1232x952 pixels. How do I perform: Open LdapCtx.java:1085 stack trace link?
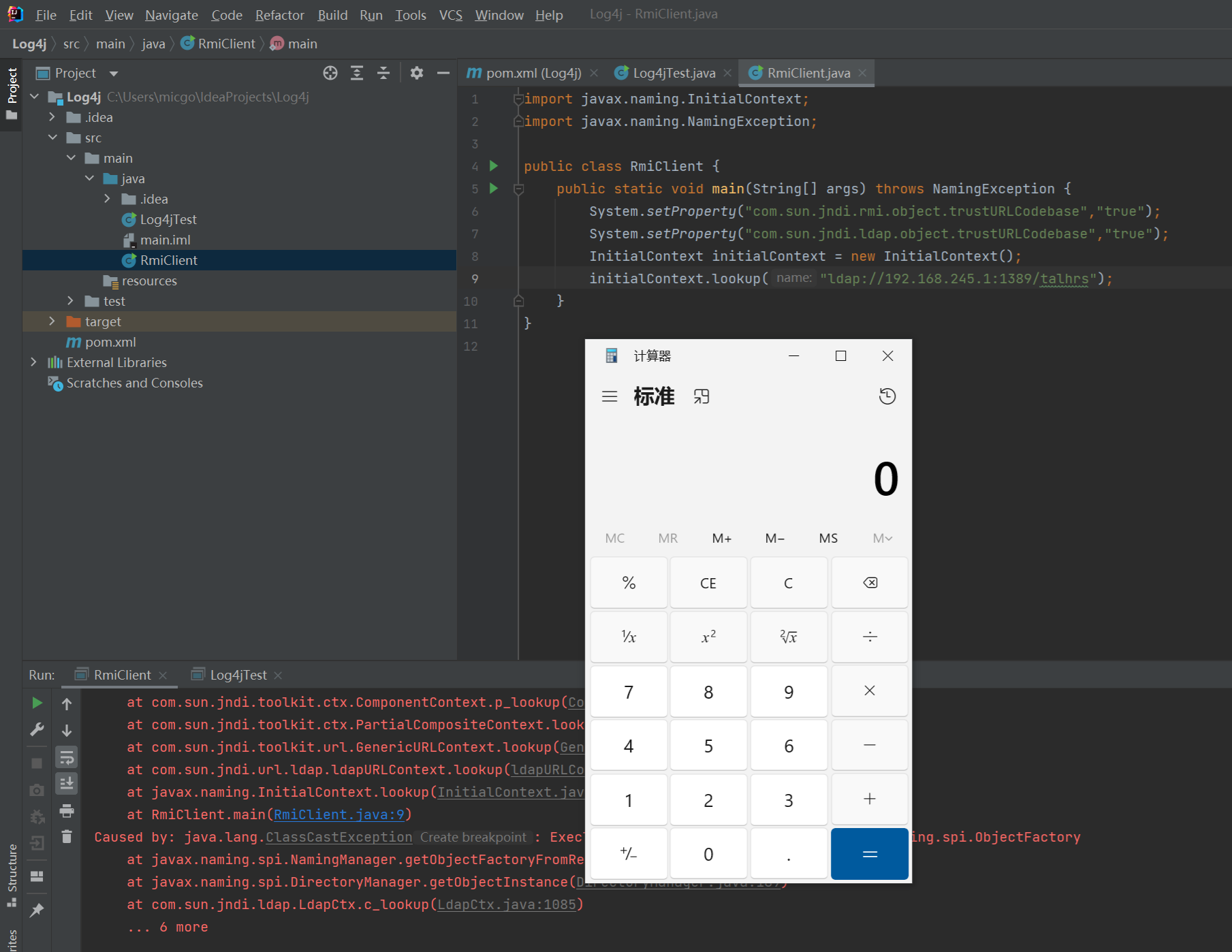tap(507, 904)
